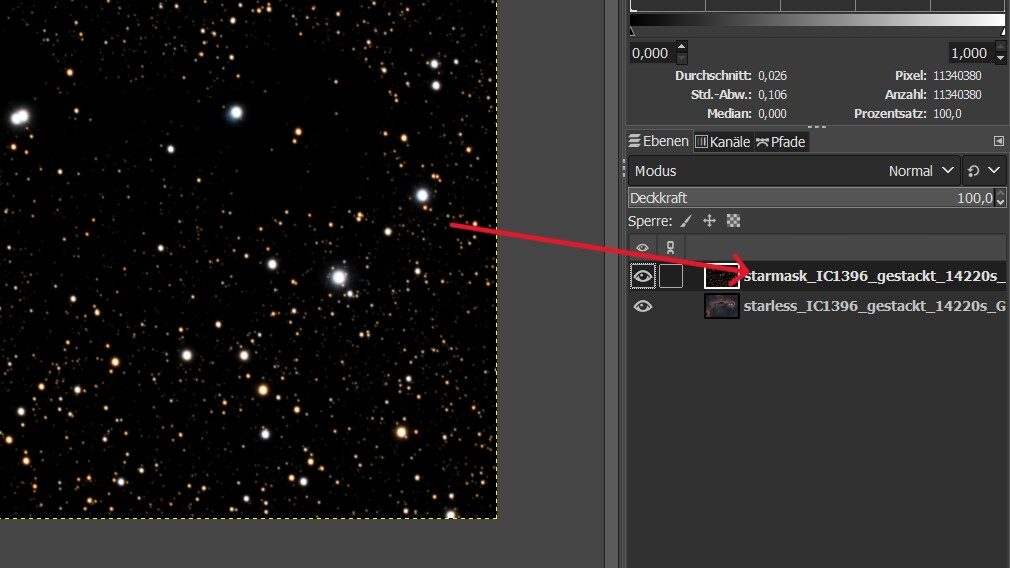The width and height of the screenshot is (1010, 568).
Task: Click the layer mode switch icon
Action: [x=973, y=171]
